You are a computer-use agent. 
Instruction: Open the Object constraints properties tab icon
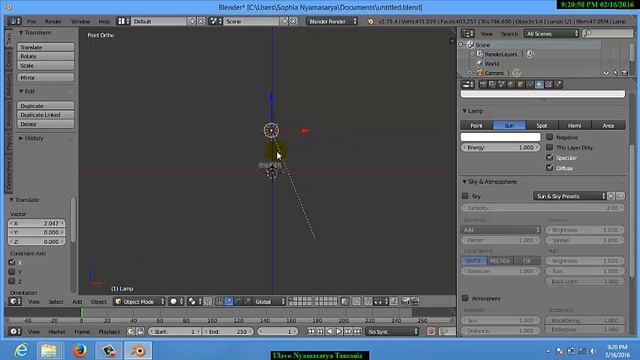point(529,84)
